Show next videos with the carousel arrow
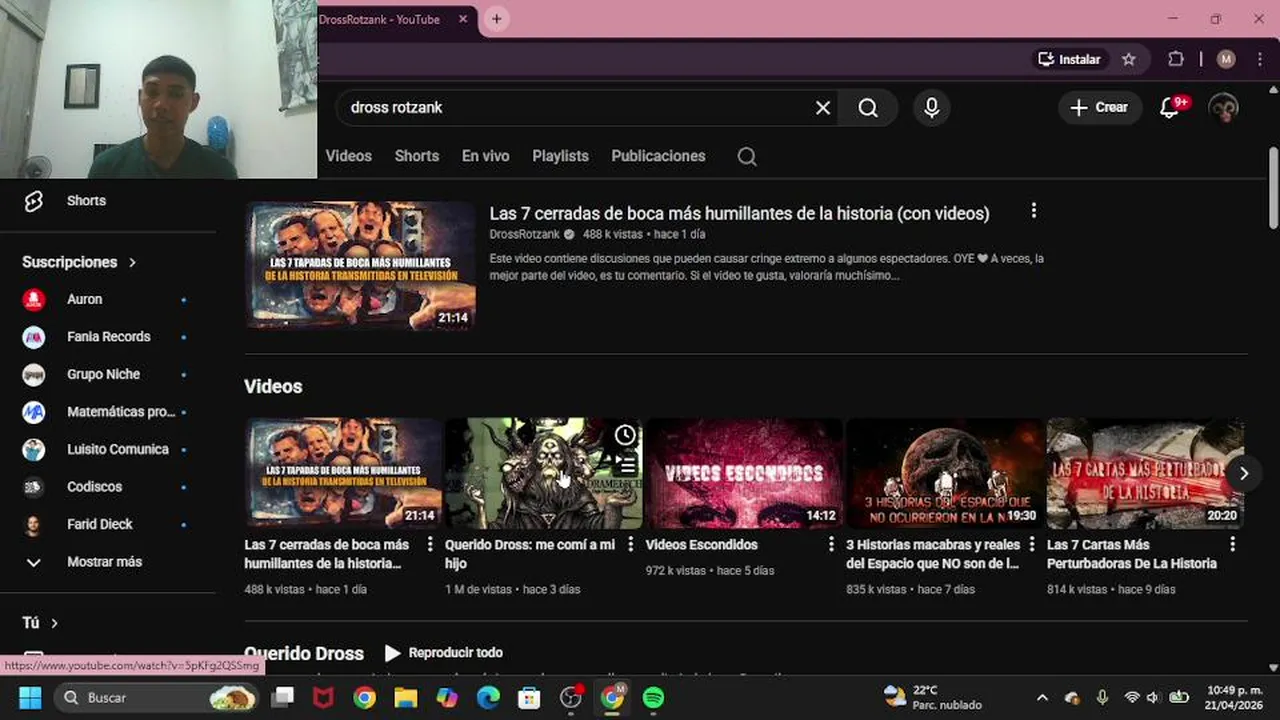 click(1244, 473)
